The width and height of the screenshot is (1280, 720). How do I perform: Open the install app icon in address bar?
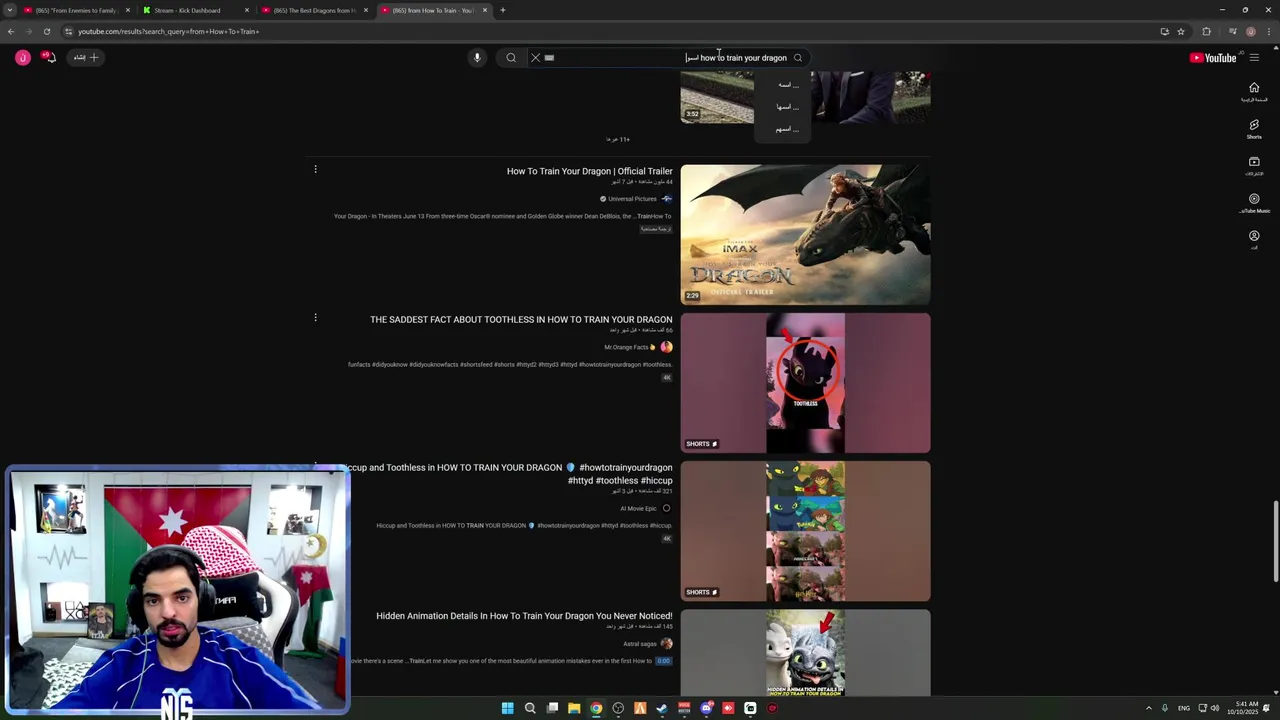pos(1164,31)
